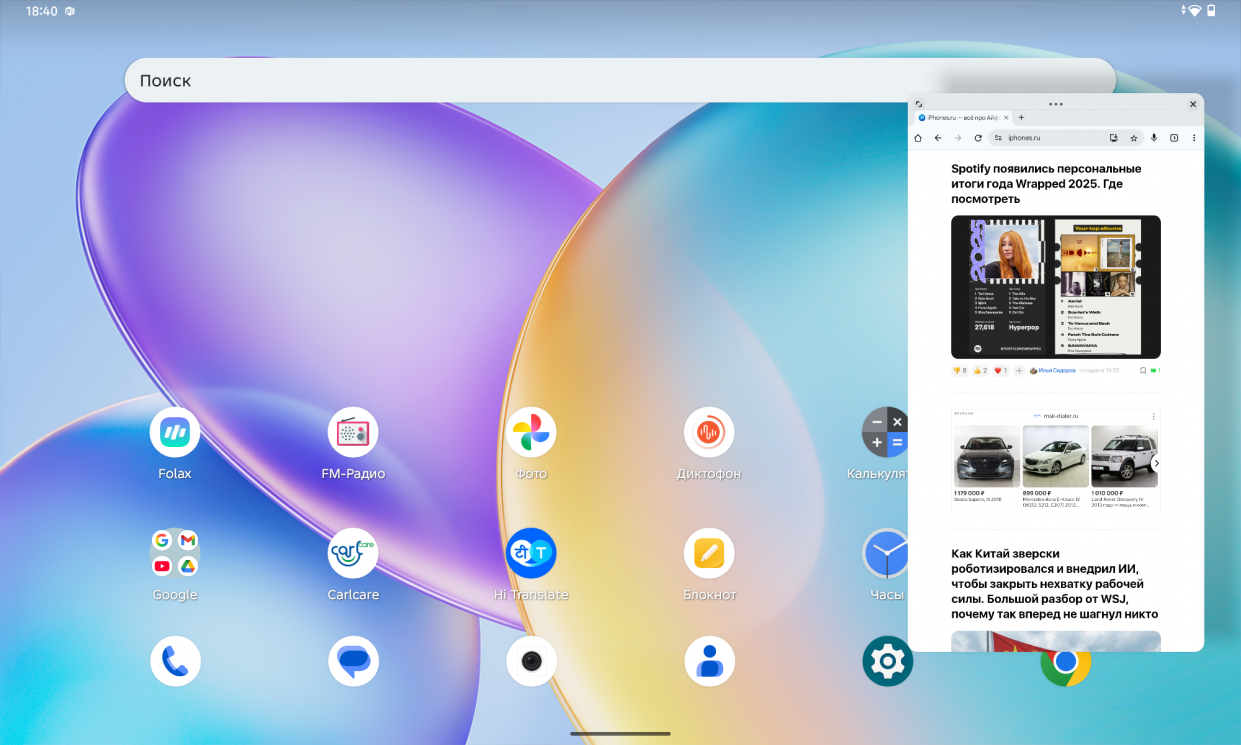The image size is (1241, 745).
Task: Open the Chrome tab switcher
Action: point(1174,138)
